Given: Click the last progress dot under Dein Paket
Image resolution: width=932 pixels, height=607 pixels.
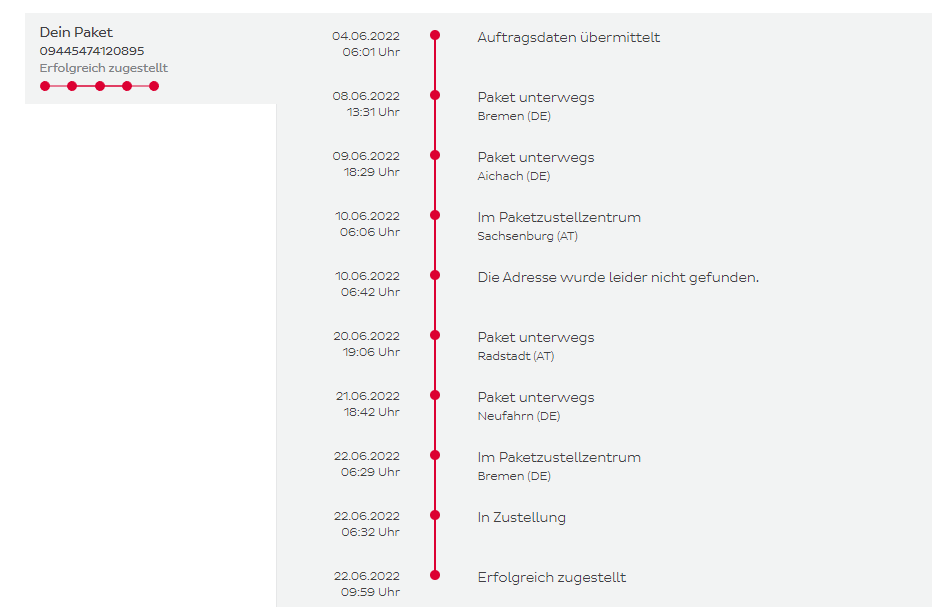Looking at the screenshot, I should click(154, 86).
